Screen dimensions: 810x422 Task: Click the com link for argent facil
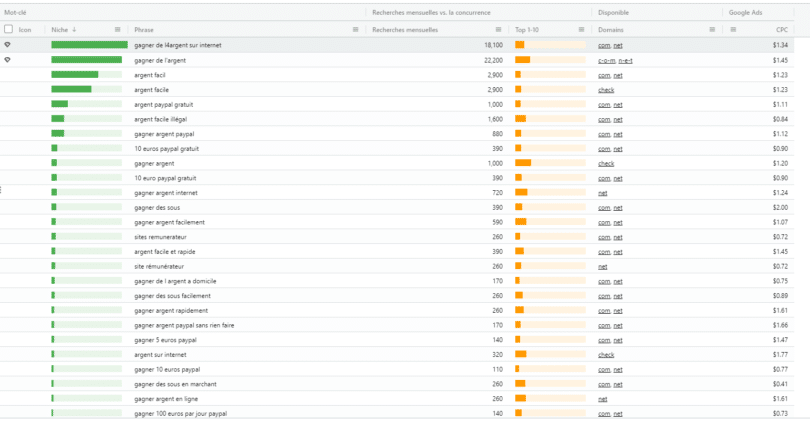pyautogui.click(x=604, y=75)
